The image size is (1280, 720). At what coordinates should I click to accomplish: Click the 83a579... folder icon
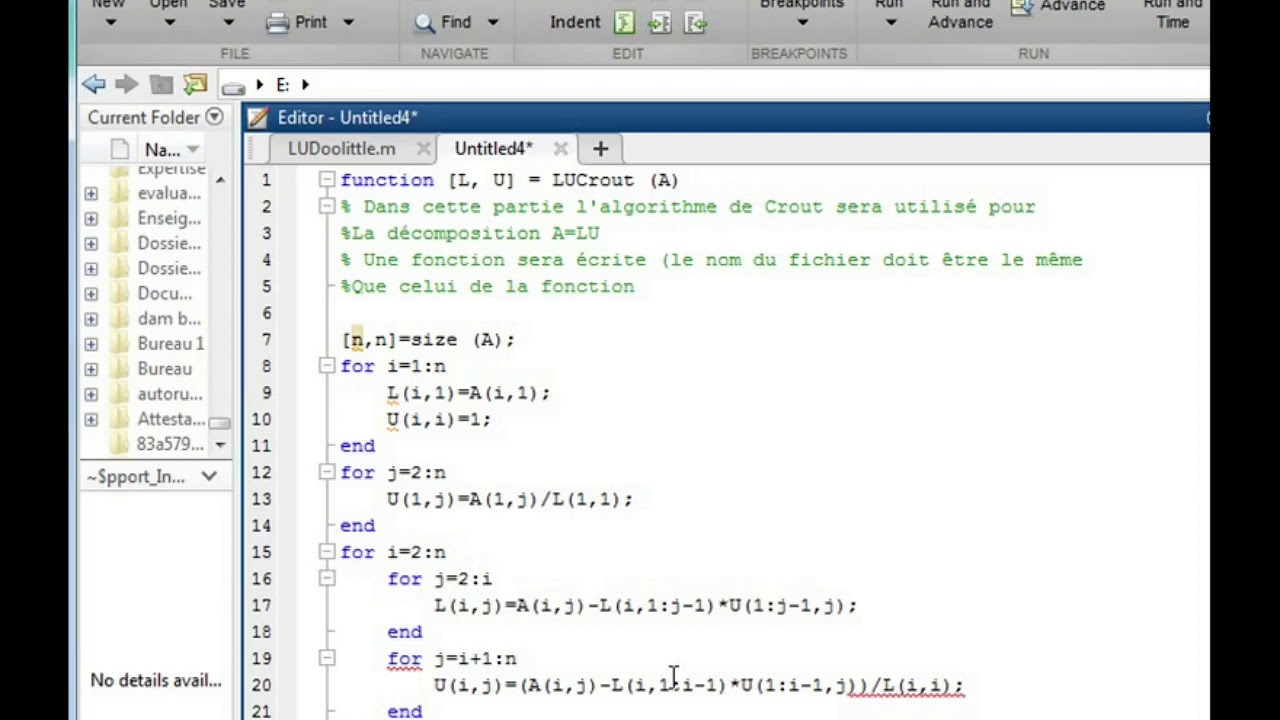[120, 444]
